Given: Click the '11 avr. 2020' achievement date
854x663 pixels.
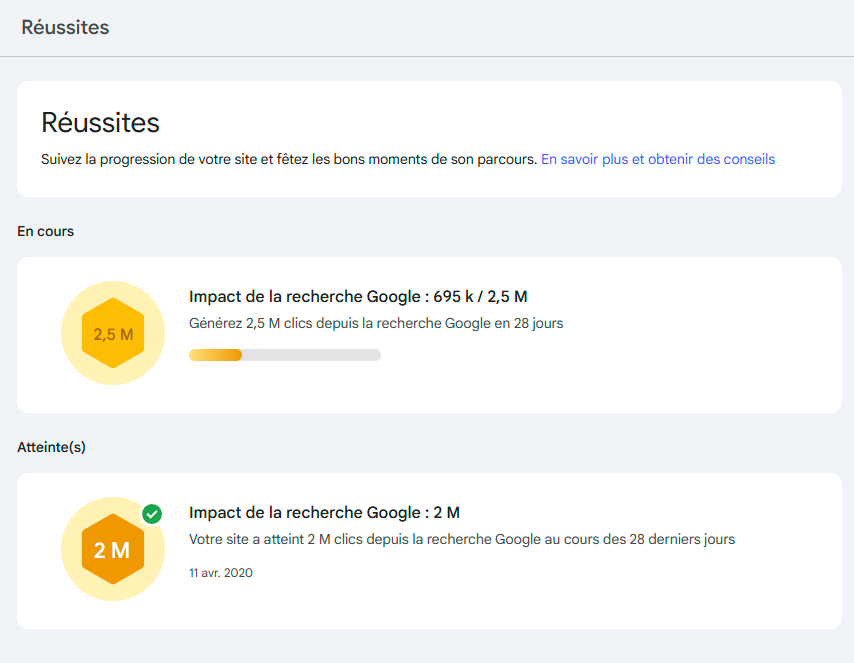Looking at the screenshot, I should tap(221, 573).
